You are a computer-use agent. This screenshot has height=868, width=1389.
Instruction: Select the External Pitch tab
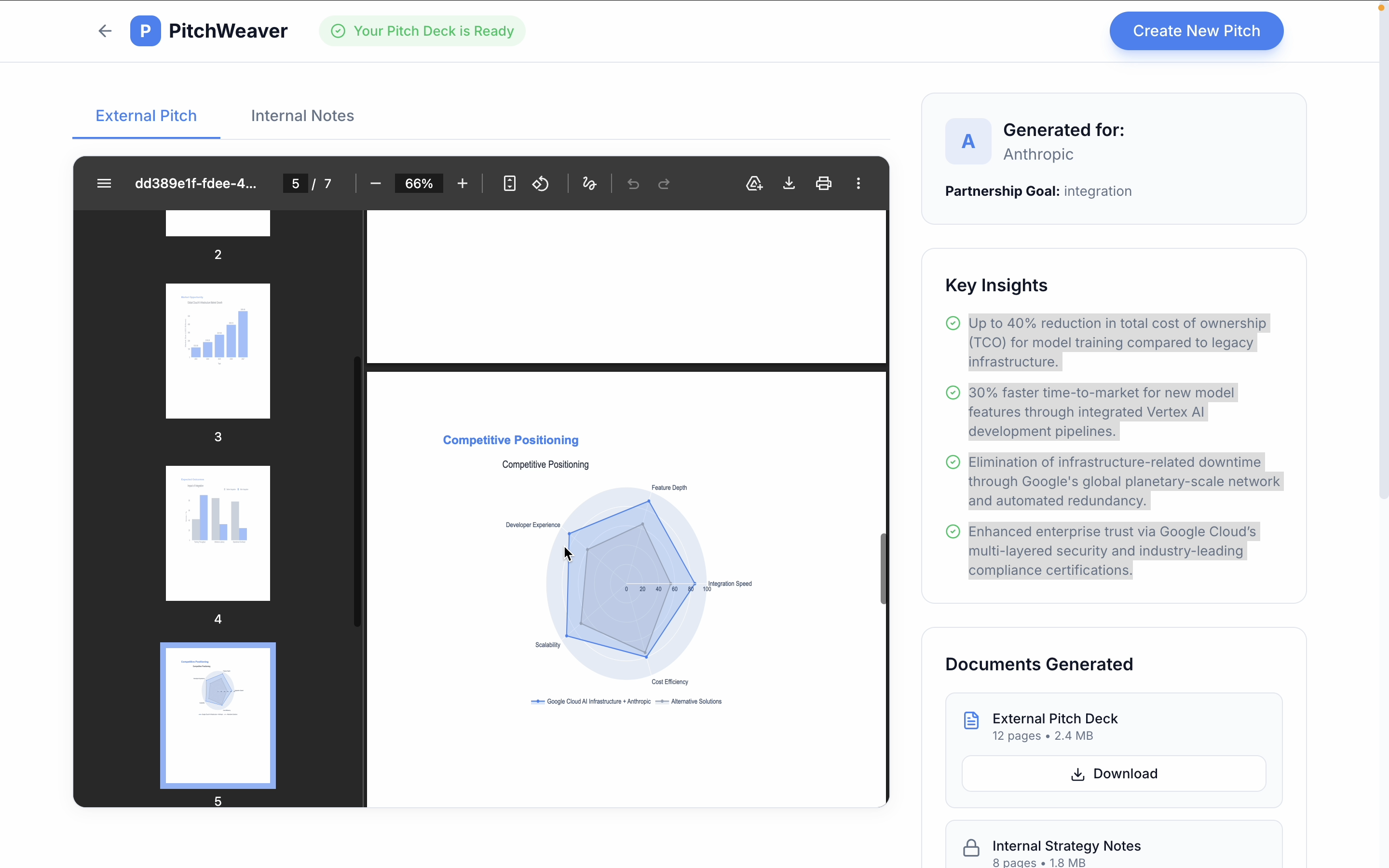146,116
